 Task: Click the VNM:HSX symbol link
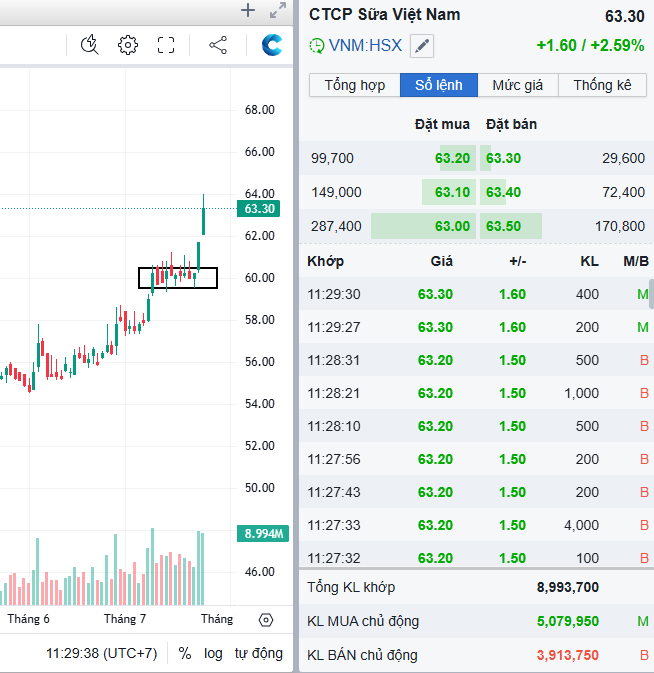pyautogui.click(x=365, y=46)
